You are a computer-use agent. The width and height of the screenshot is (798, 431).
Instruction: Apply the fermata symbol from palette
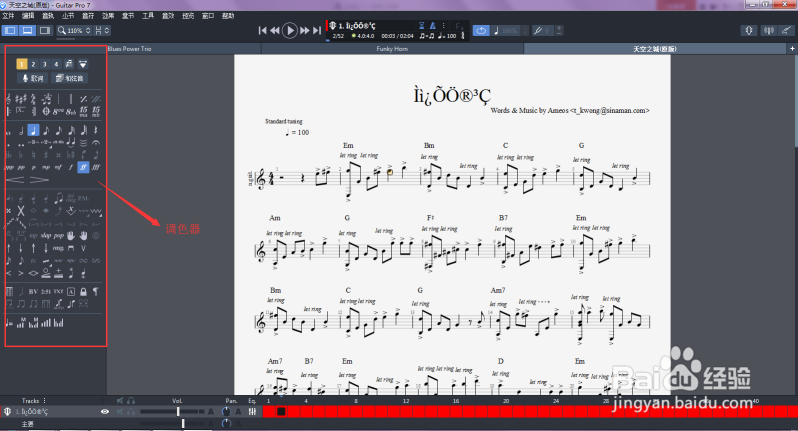(x=96, y=142)
